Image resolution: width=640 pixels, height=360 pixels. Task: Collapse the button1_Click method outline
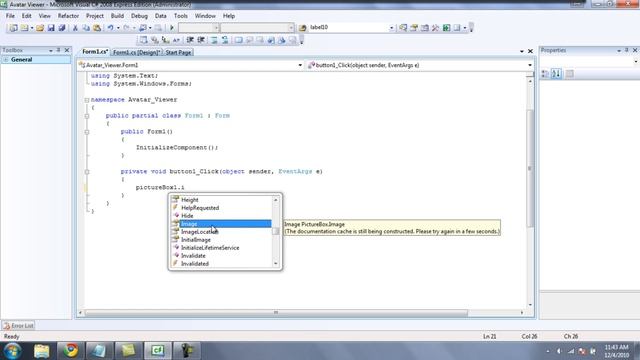(87, 172)
